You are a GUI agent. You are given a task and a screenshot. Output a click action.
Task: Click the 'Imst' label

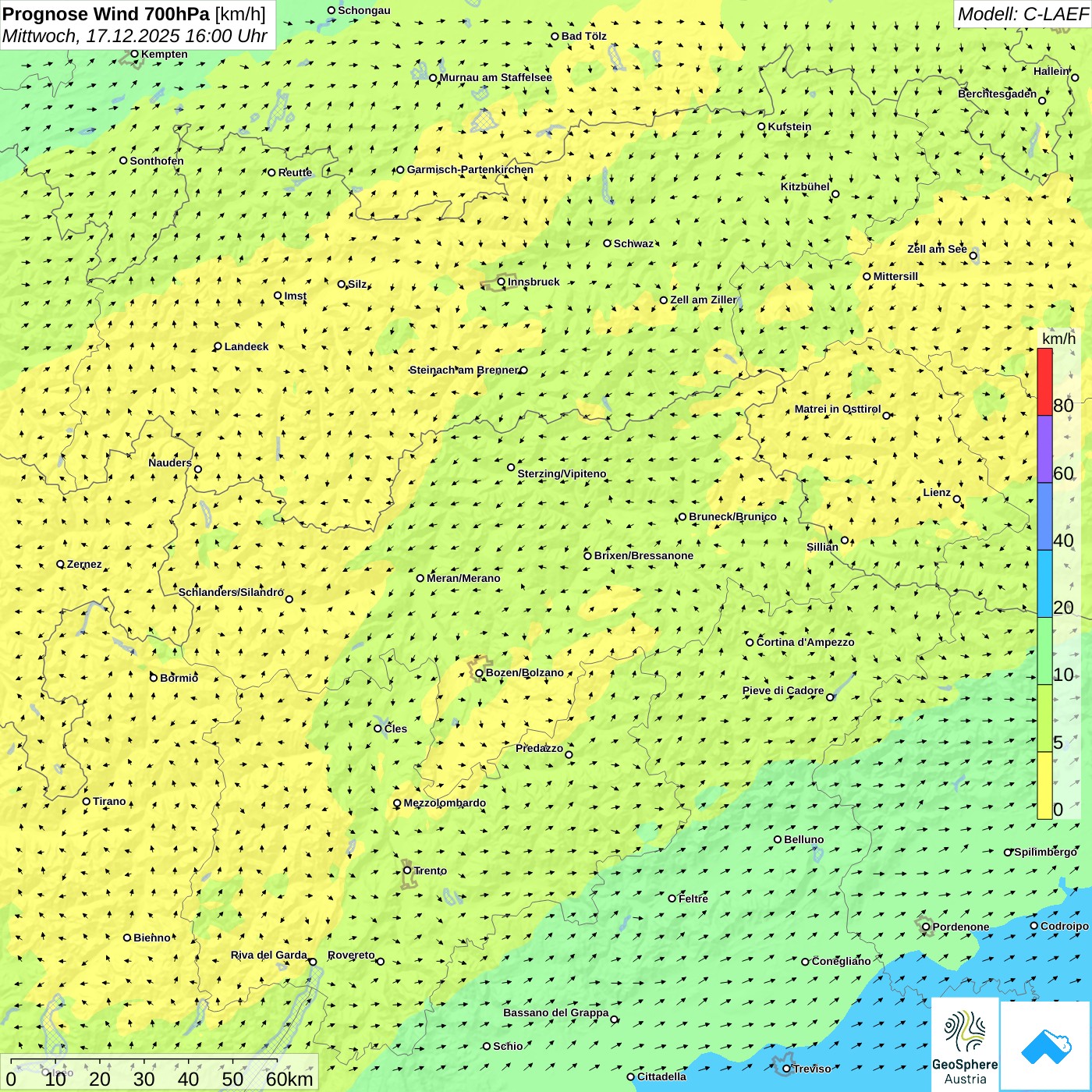point(295,296)
